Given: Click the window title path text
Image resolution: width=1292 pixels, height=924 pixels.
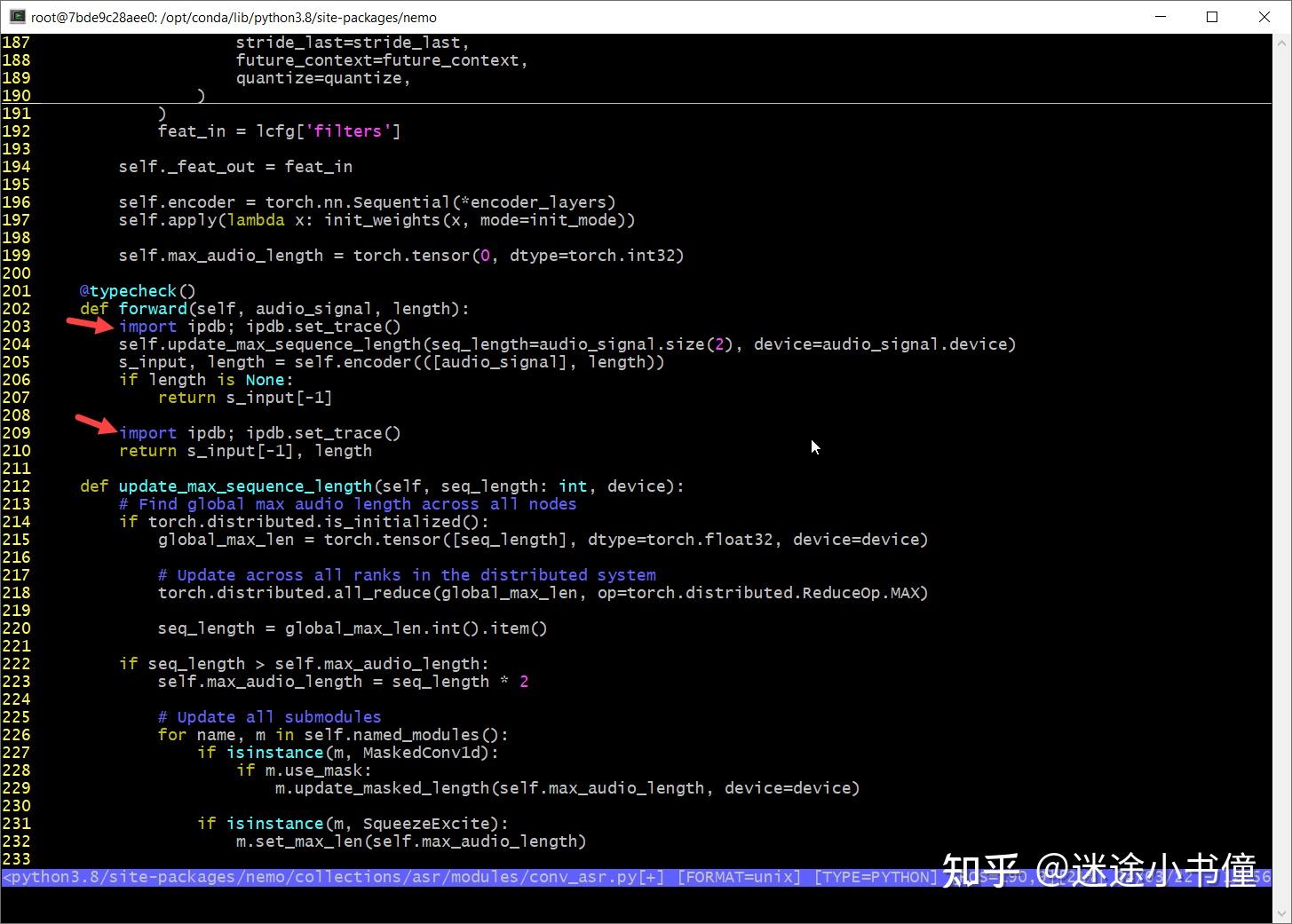Looking at the screenshot, I should click(234, 17).
